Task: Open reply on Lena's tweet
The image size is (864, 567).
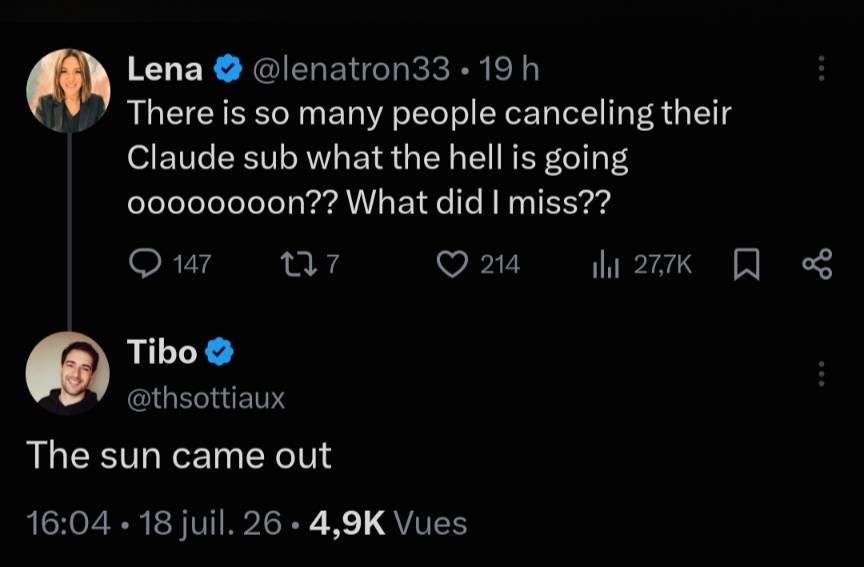Action: [145, 264]
